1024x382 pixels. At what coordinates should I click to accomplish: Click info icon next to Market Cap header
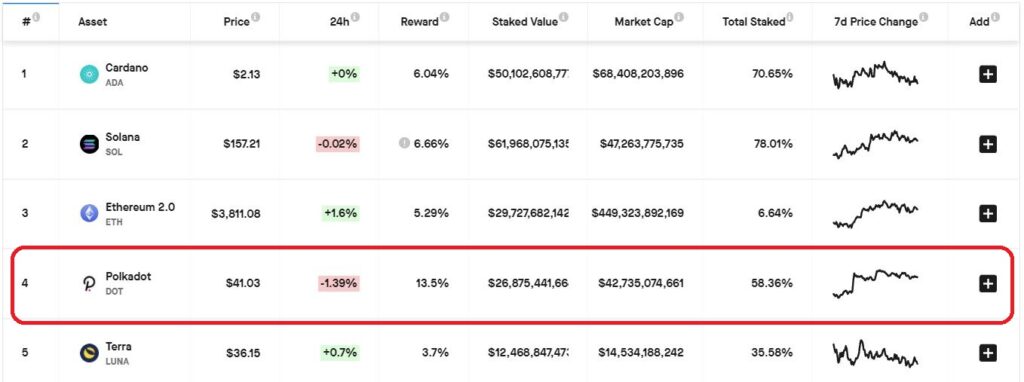pos(679,18)
